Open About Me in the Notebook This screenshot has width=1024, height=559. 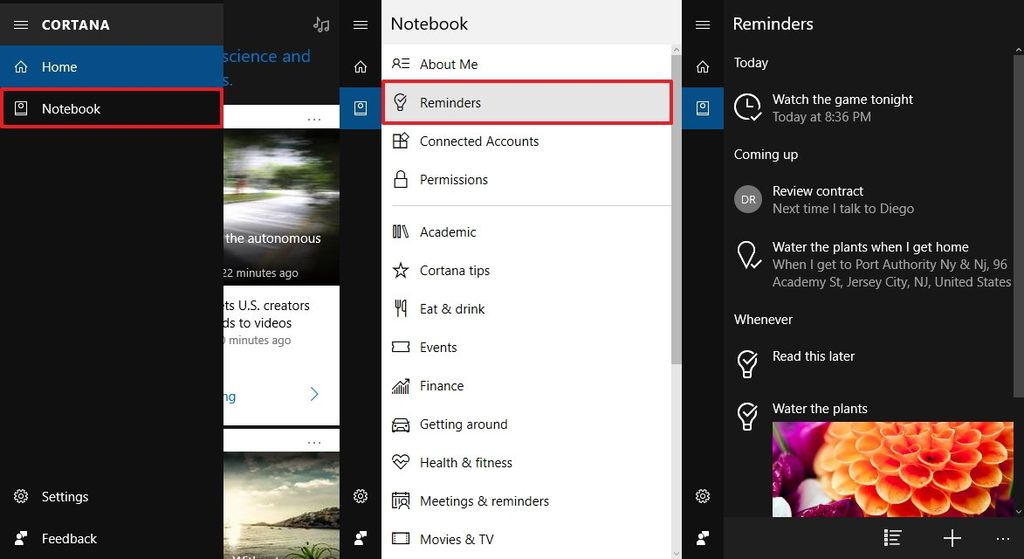(x=526, y=64)
